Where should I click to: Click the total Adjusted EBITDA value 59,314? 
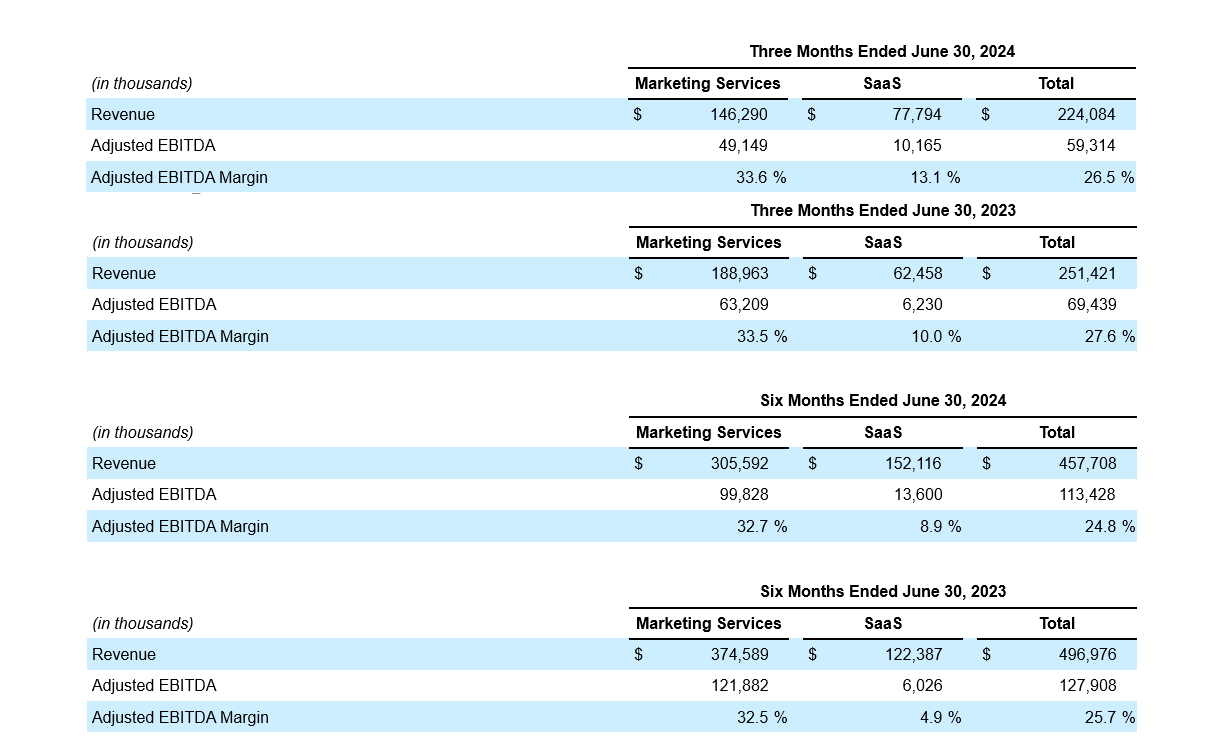[1091, 146]
